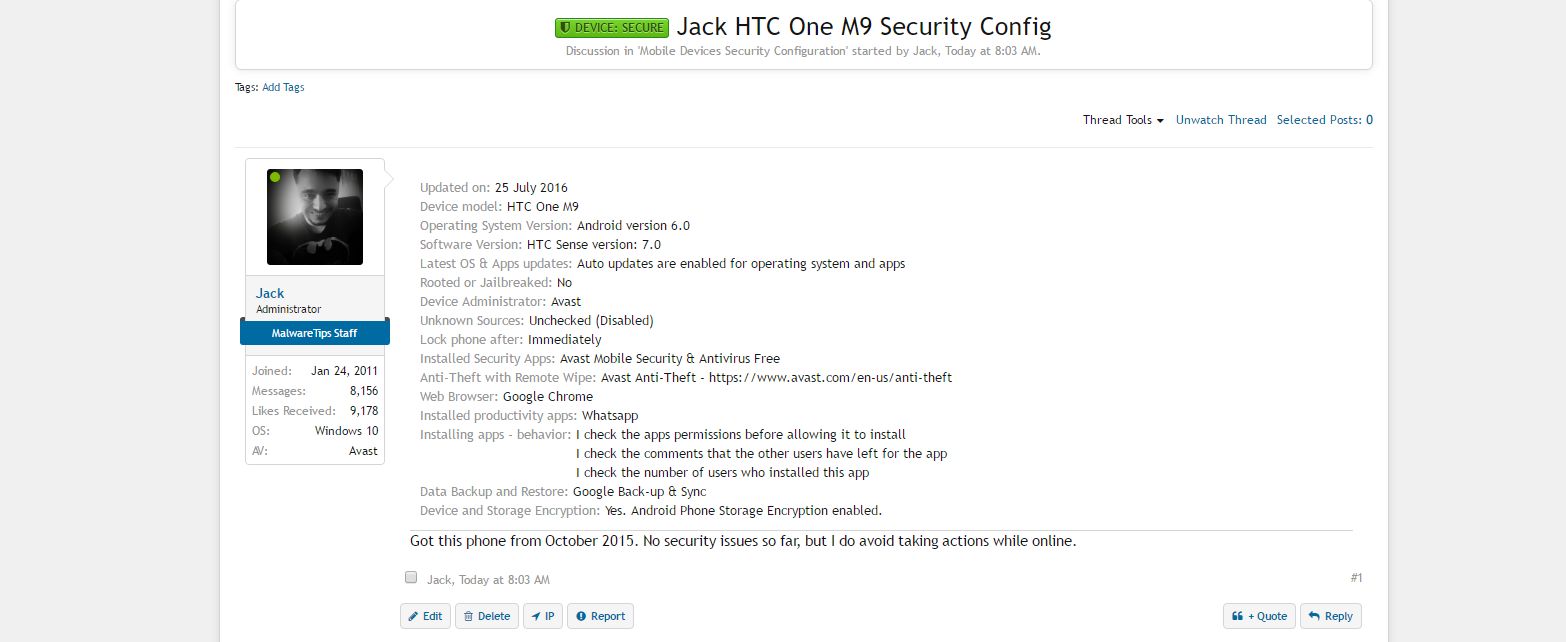
Task: Click the Report post button
Action: click(x=600, y=616)
